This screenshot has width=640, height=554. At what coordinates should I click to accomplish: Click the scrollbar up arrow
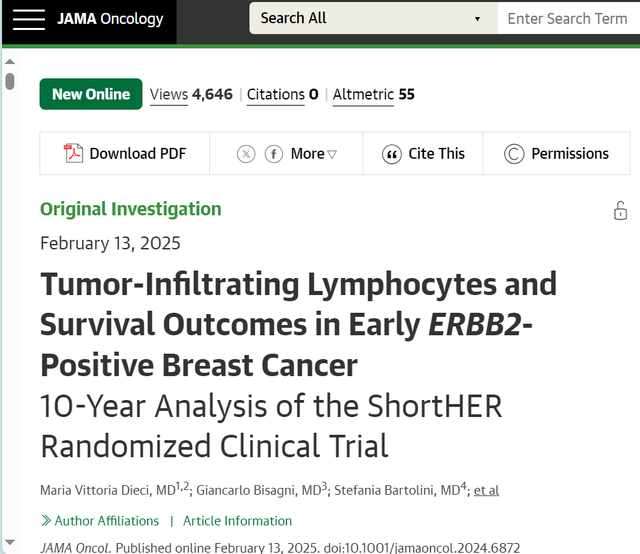click(10, 62)
